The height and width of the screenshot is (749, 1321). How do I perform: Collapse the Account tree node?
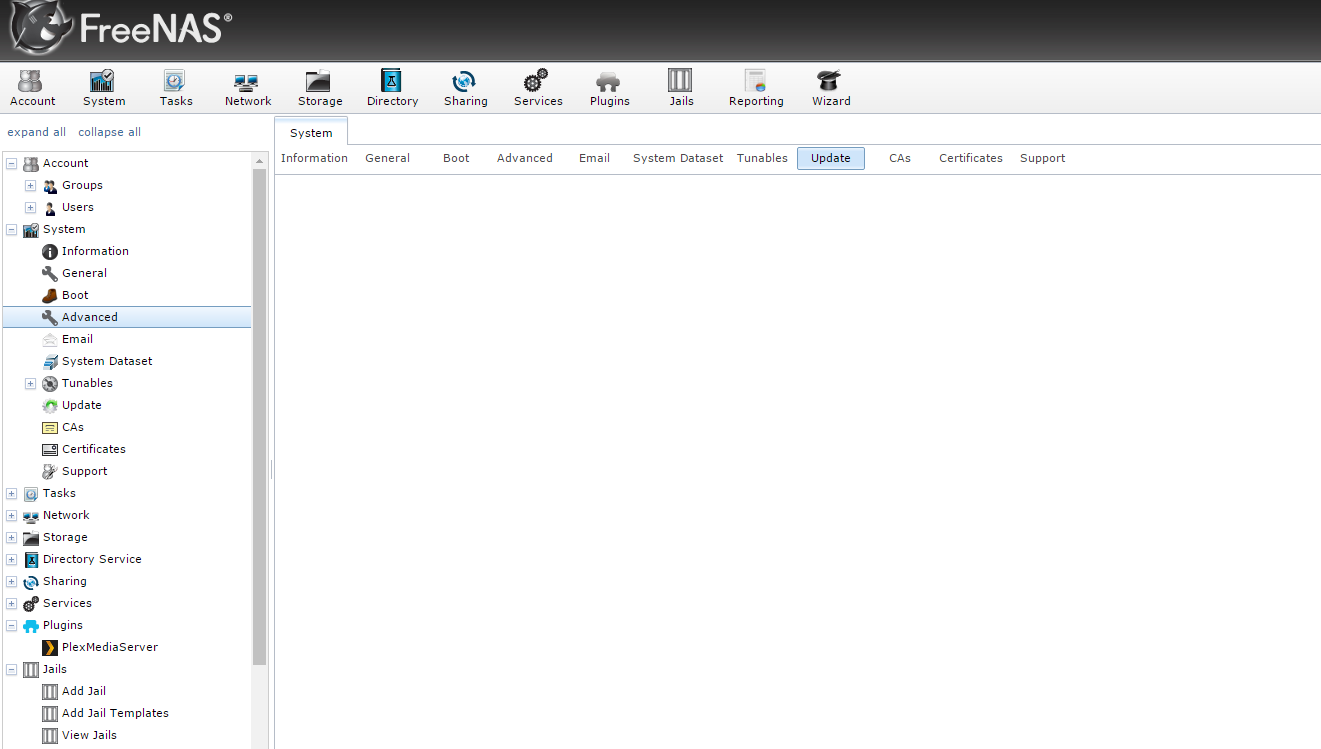coord(12,164)
